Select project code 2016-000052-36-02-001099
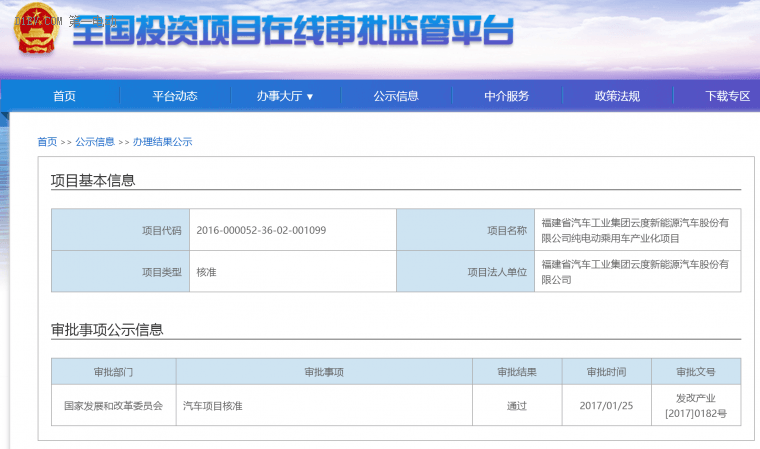The image size is (760, 449). tap(261, 230)
